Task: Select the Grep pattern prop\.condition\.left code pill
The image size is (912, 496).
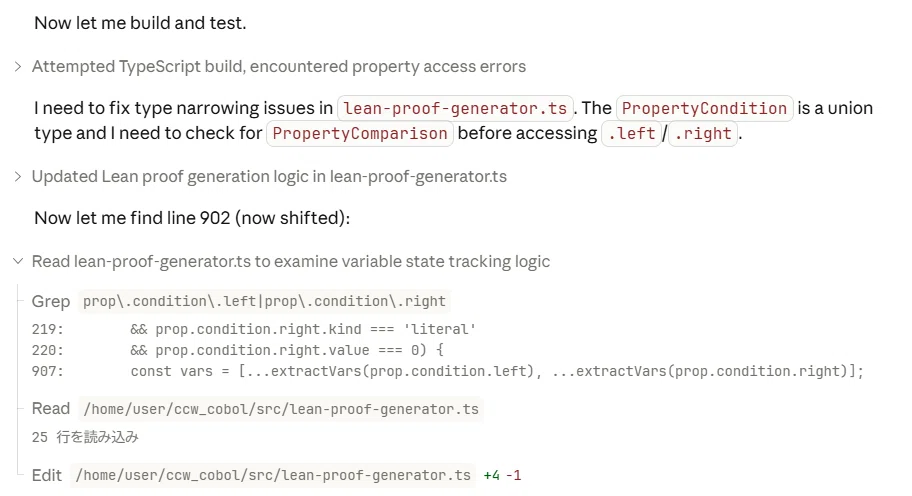Action: tap(264, 301)
